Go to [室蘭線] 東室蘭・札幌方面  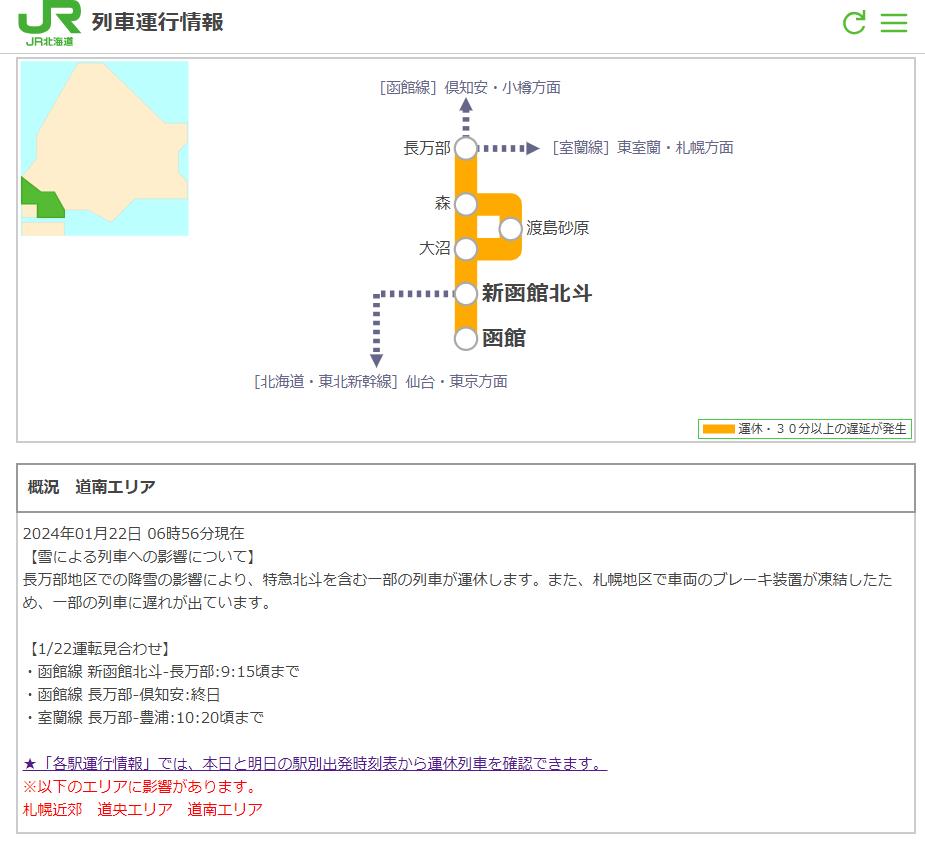point(642,147)
